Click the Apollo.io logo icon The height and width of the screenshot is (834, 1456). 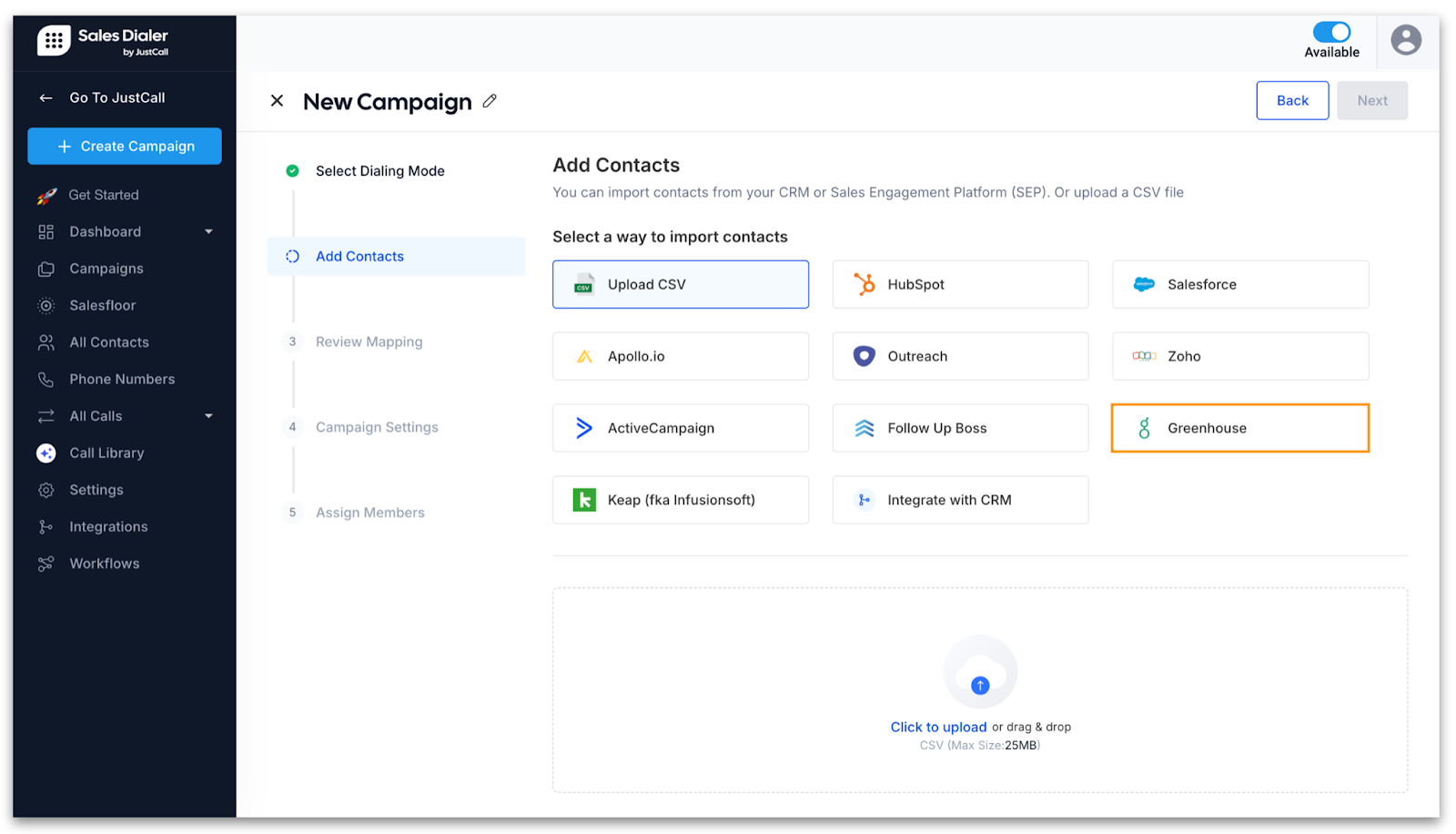tap(584, 356)
